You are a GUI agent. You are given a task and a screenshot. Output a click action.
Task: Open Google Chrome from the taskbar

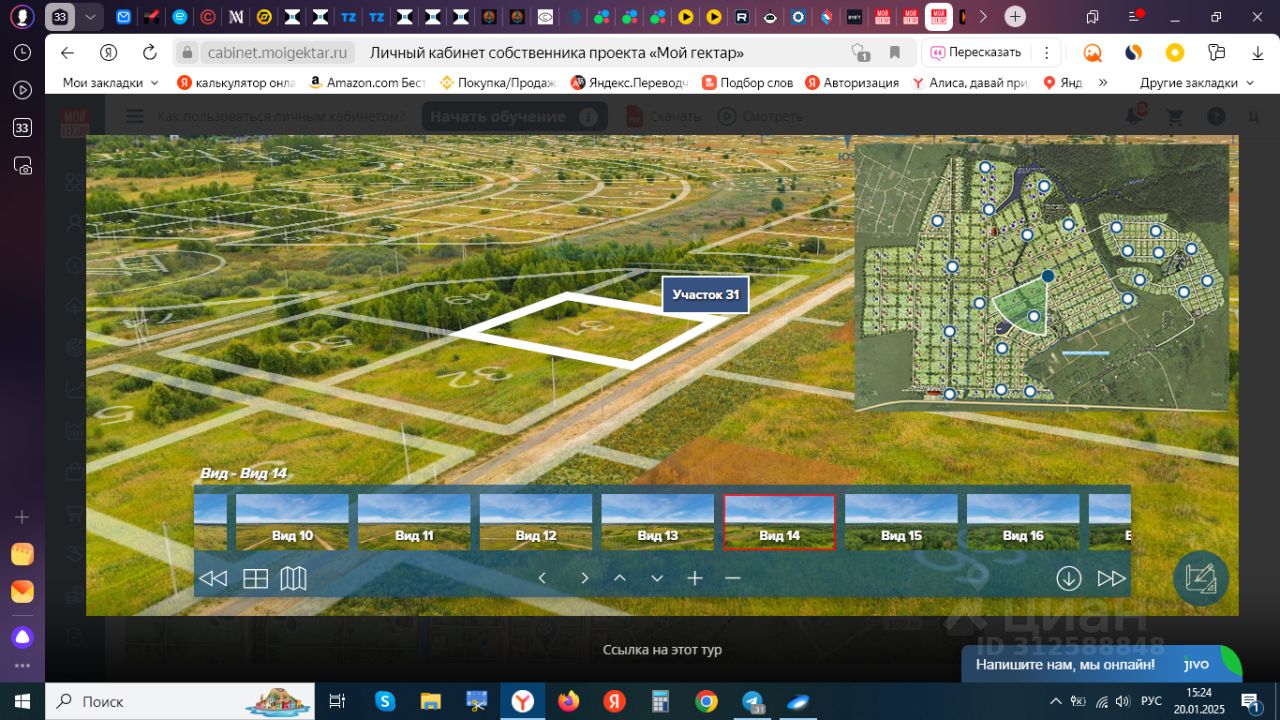[706, 701]
